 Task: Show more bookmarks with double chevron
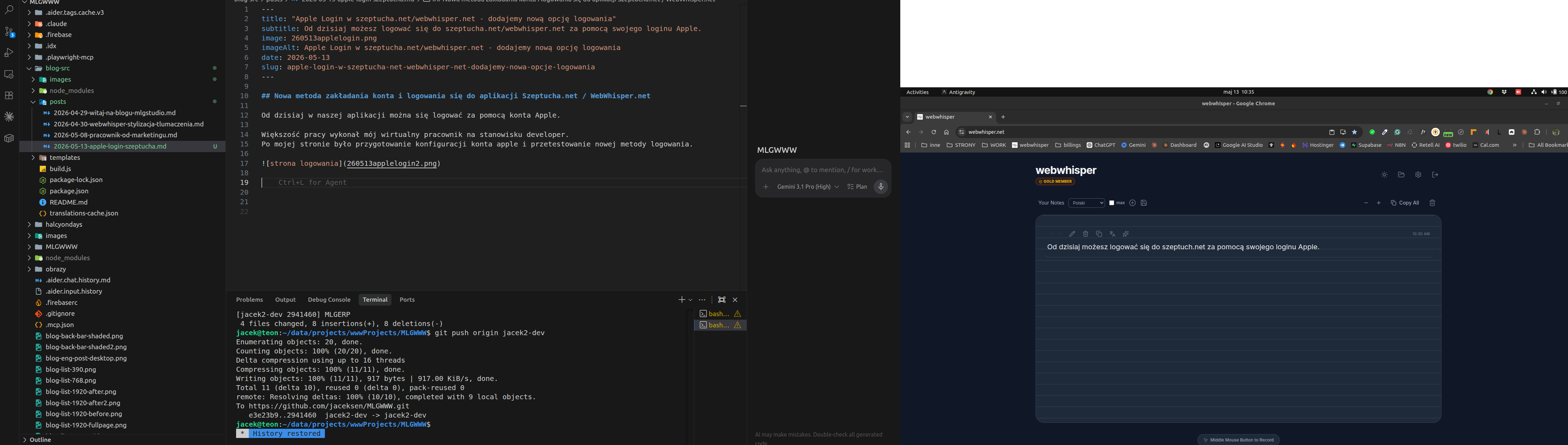(1514, 146)
